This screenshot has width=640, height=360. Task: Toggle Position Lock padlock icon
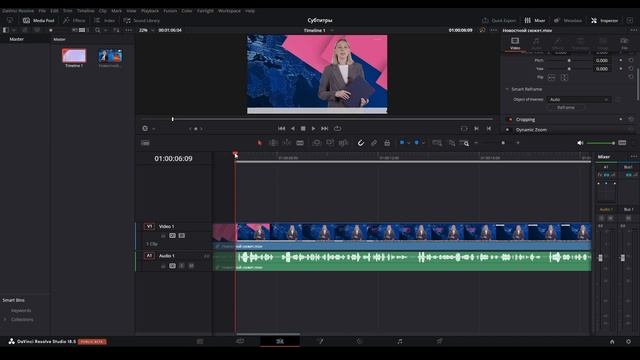387,143
